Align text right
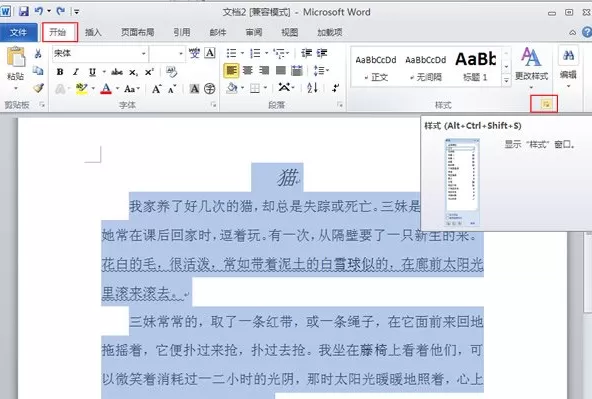 point(264,71)
